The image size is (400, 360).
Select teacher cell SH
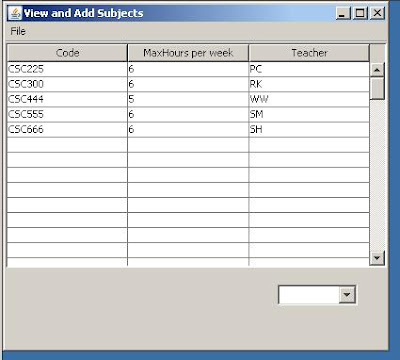pyautogui.click(x=309, y=129)
